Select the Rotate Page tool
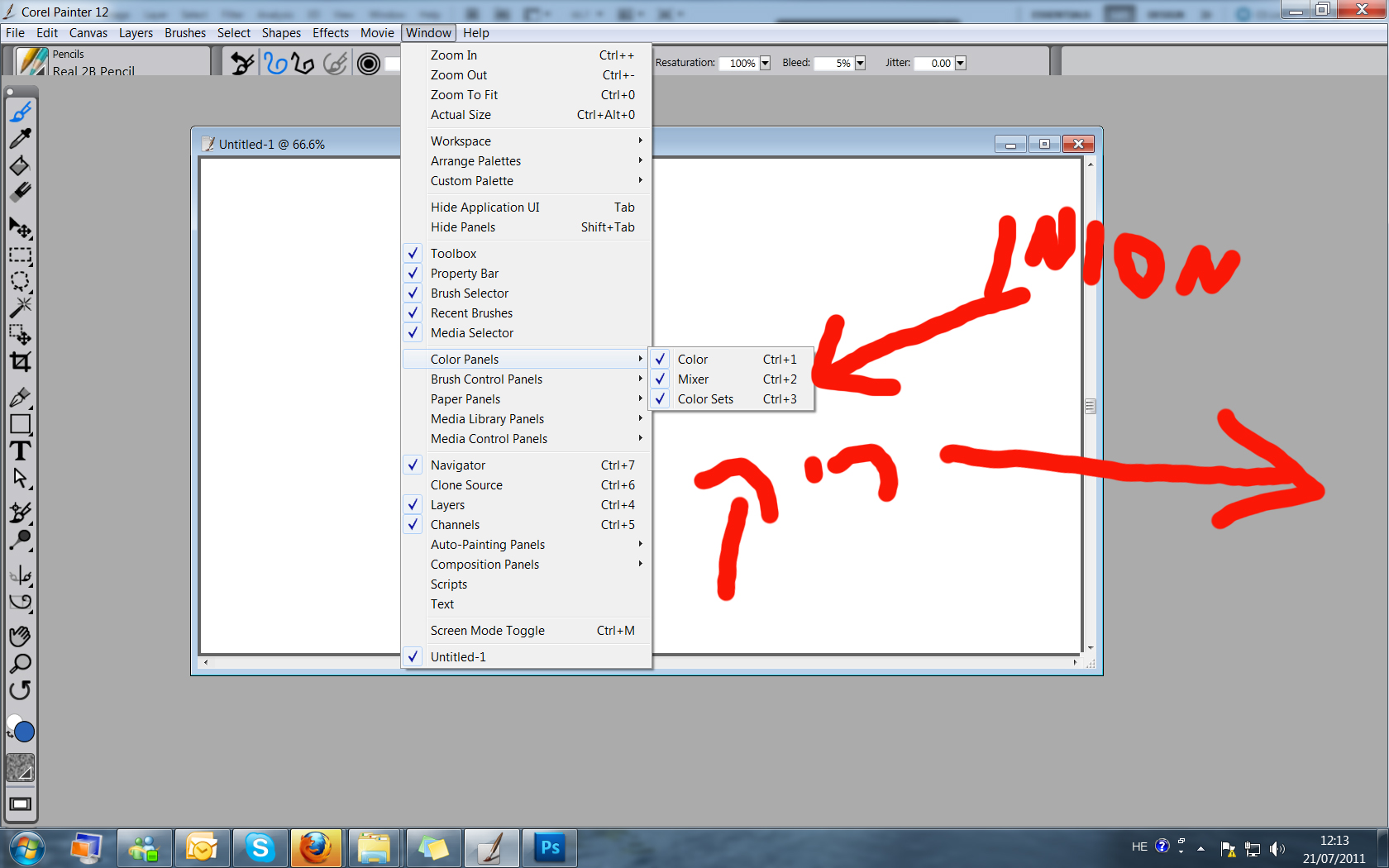Image resolution: width=1389 pixels, height=868 pixels. click(x=21, y=689)
